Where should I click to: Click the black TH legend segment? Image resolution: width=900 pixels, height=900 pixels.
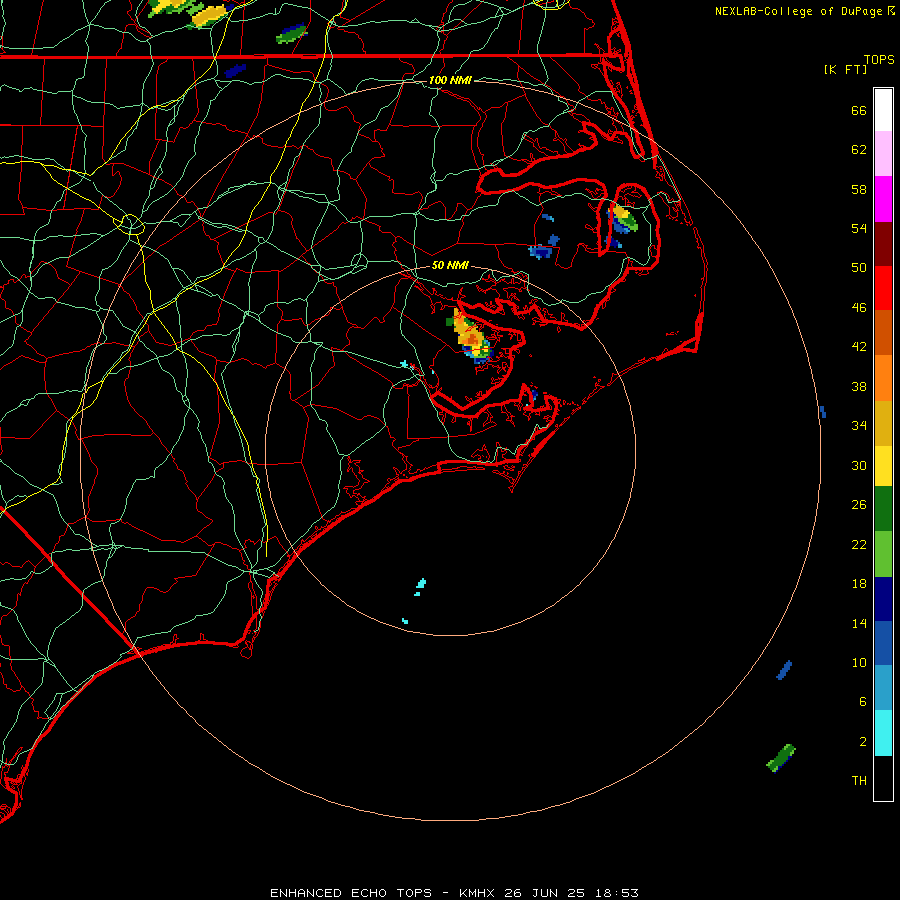(883, 777)
